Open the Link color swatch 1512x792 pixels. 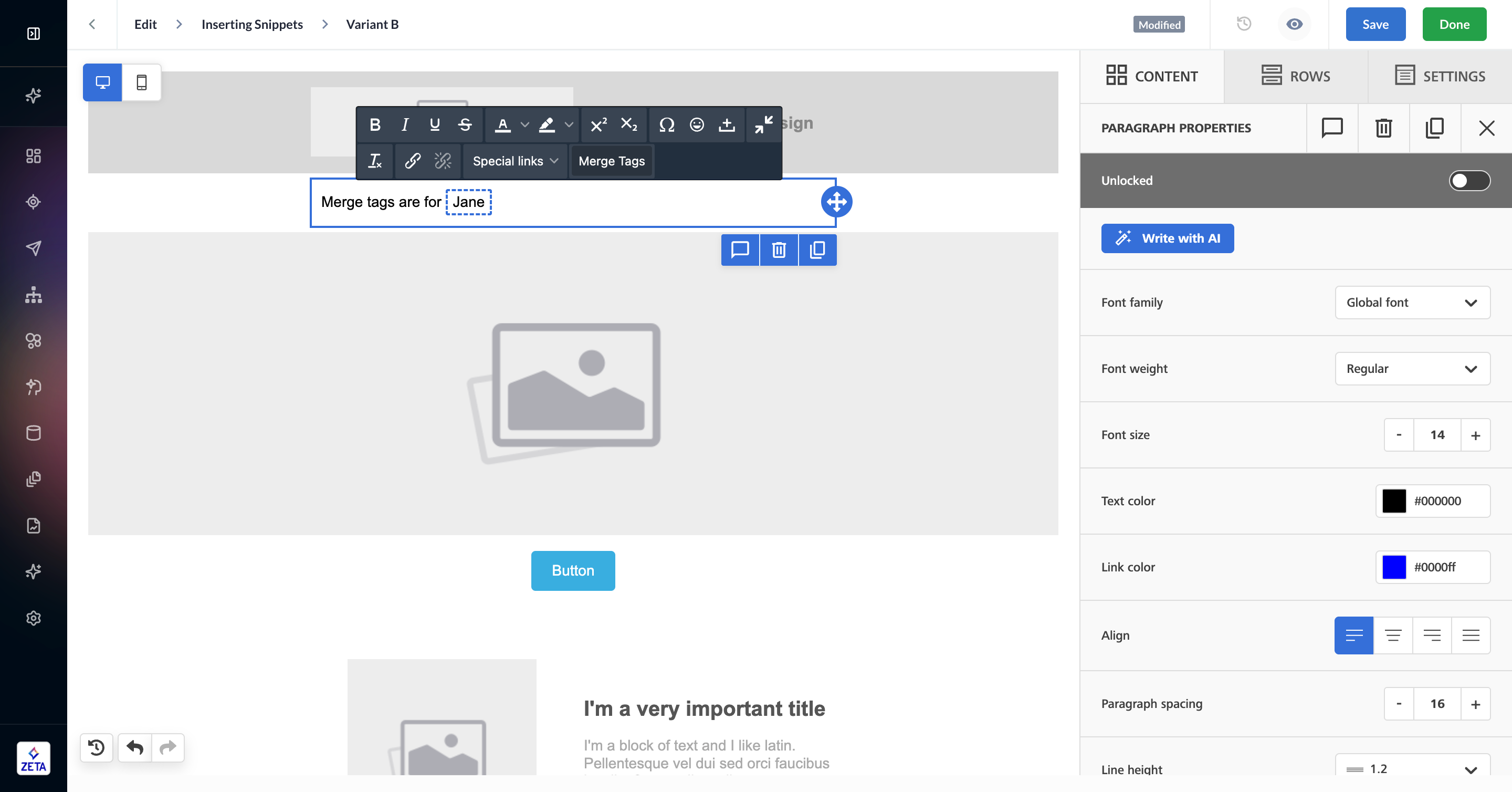1393,567
